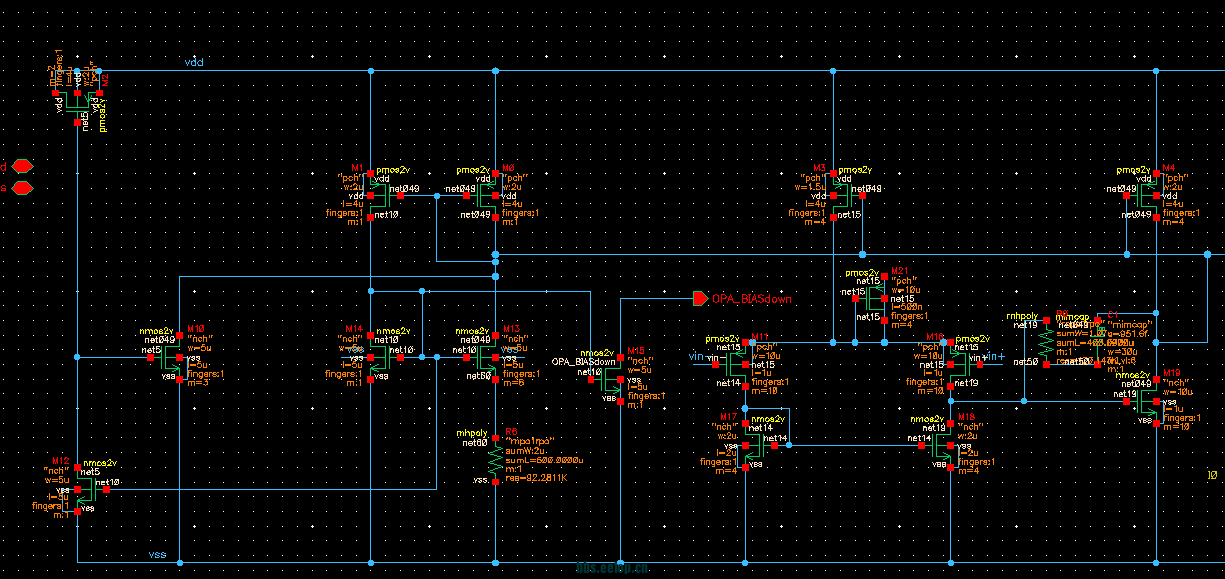
Task: Click the vdd net label text
Action: [x=194, y=62]
